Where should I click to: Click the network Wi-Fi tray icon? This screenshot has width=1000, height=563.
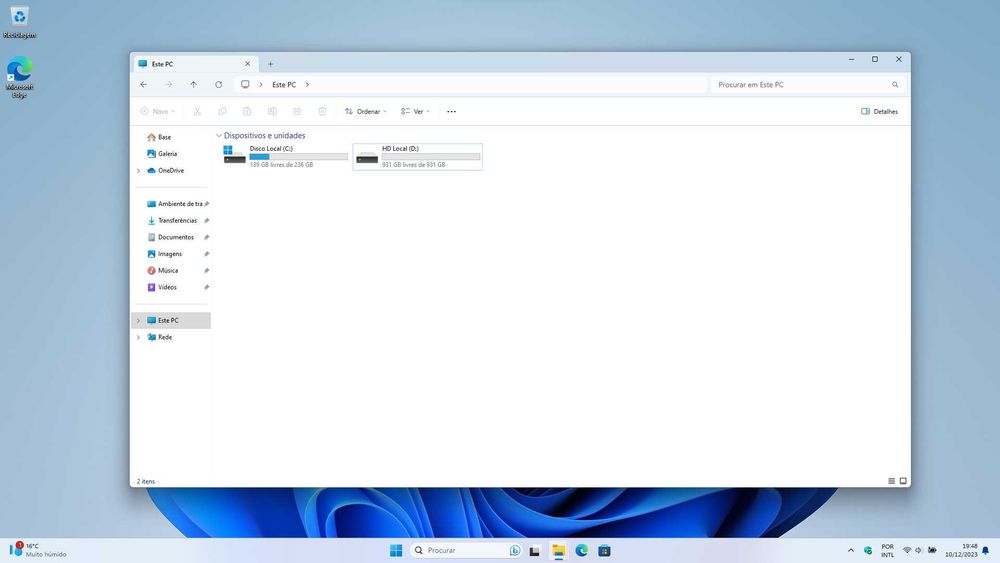(x=906, y=550)
